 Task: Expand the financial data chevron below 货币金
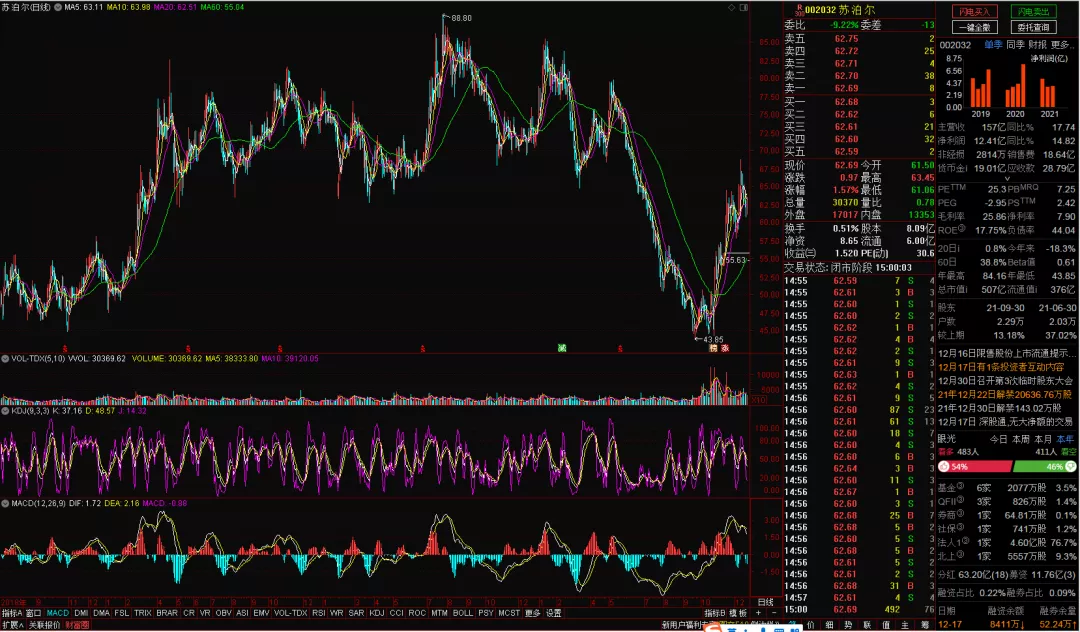[1006, 179]
